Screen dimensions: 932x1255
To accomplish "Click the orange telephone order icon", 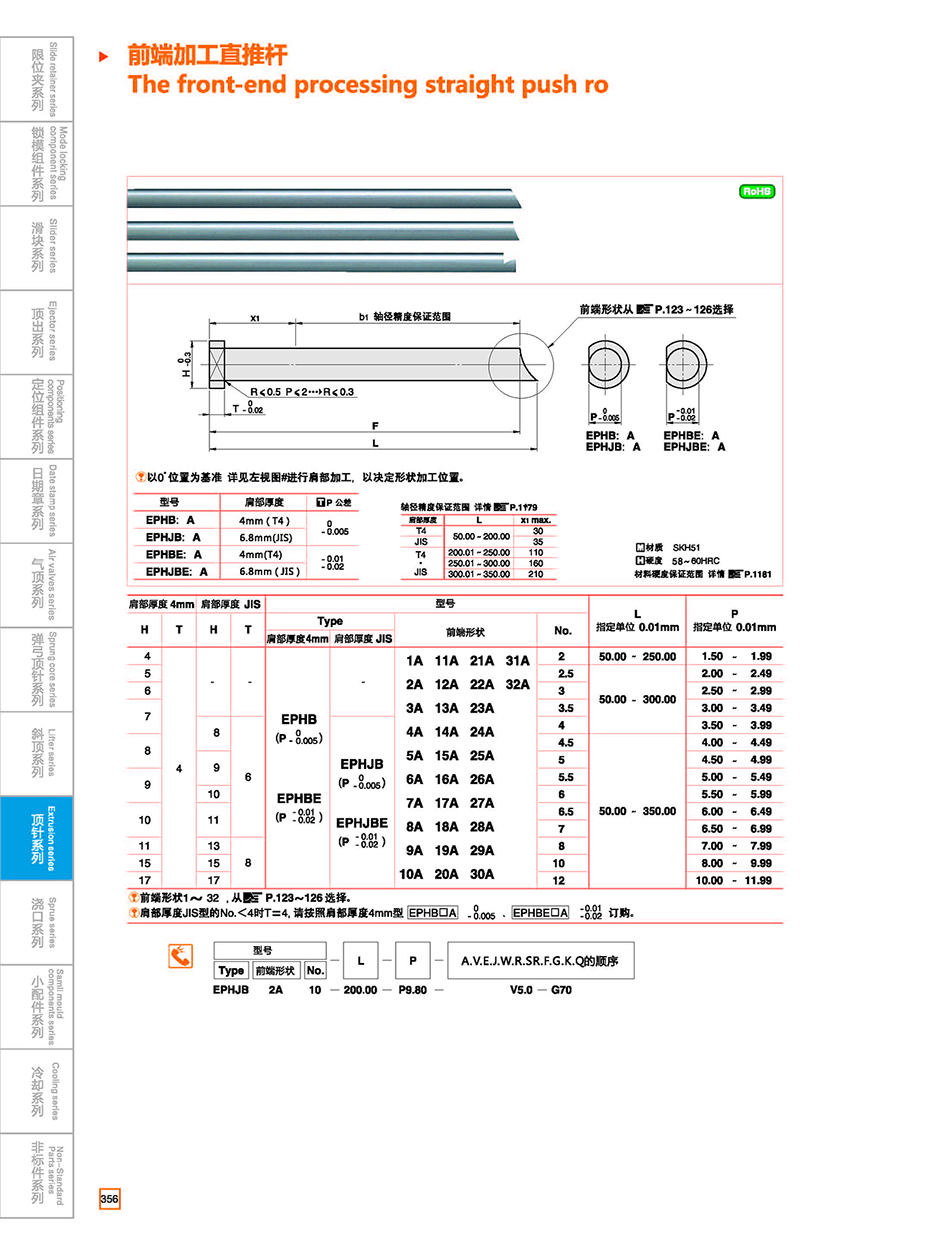I will tap(180, 958).
